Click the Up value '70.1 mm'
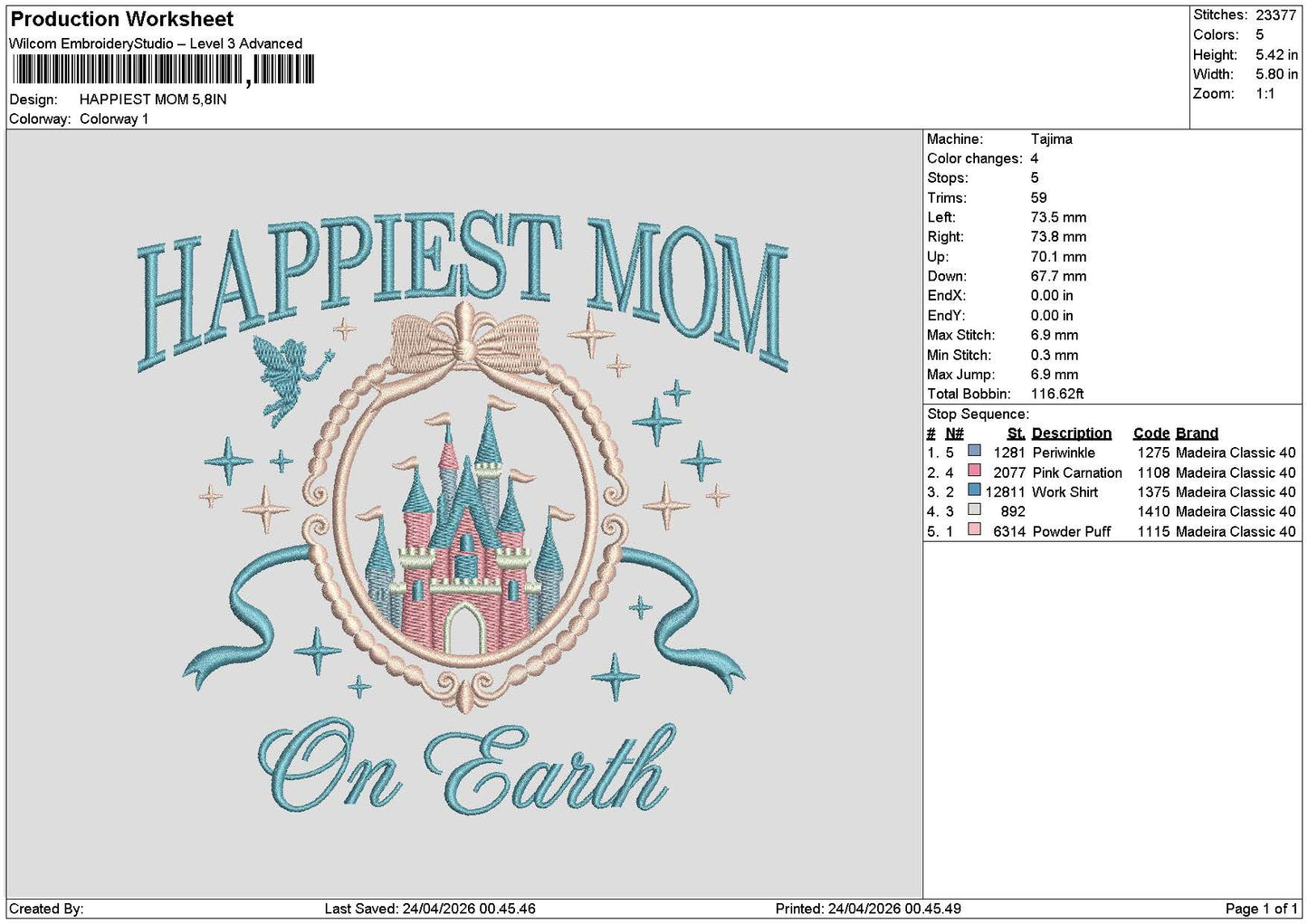This screenshot has height=924, width=1308. click(1059, 257)
